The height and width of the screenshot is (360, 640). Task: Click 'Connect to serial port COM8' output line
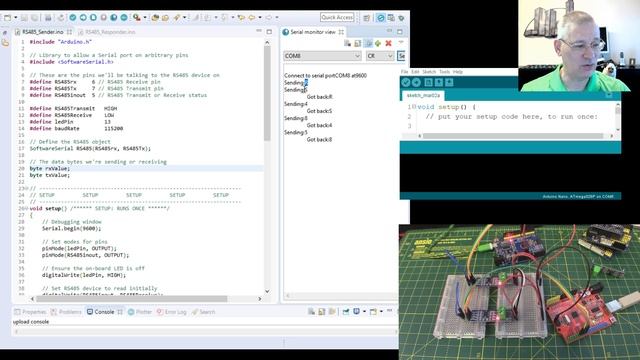pyautogui.click(x=325, y=76)
